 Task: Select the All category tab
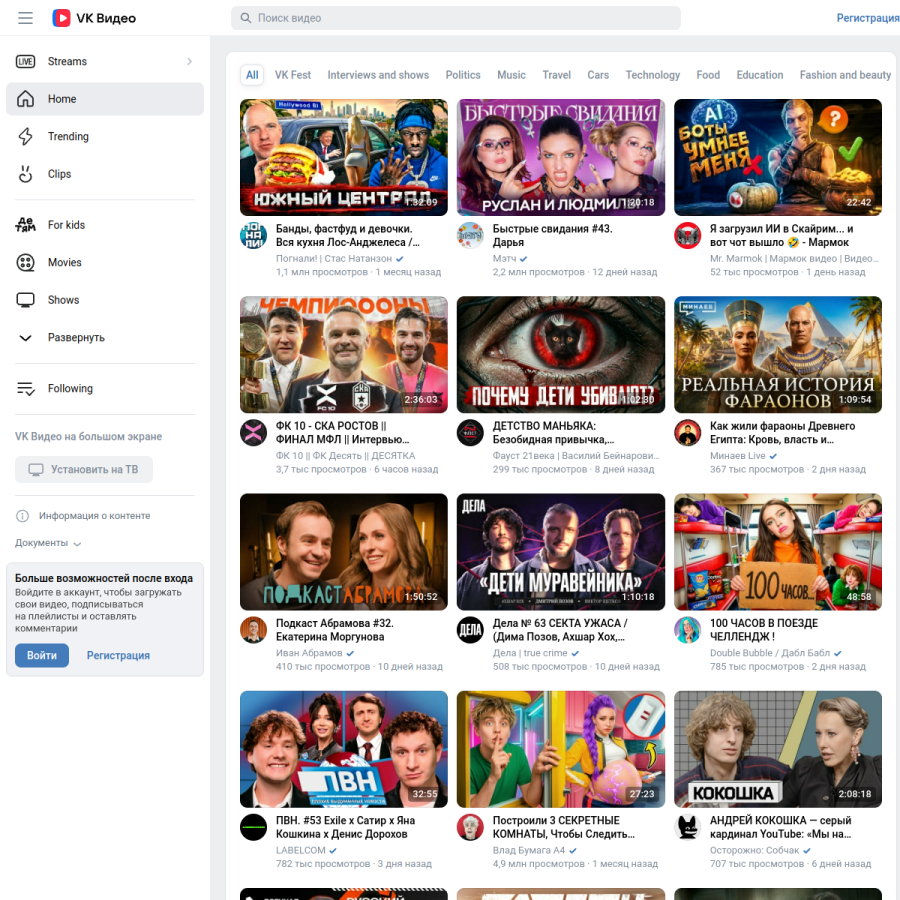pyautogui.click(x=252, y=75)
